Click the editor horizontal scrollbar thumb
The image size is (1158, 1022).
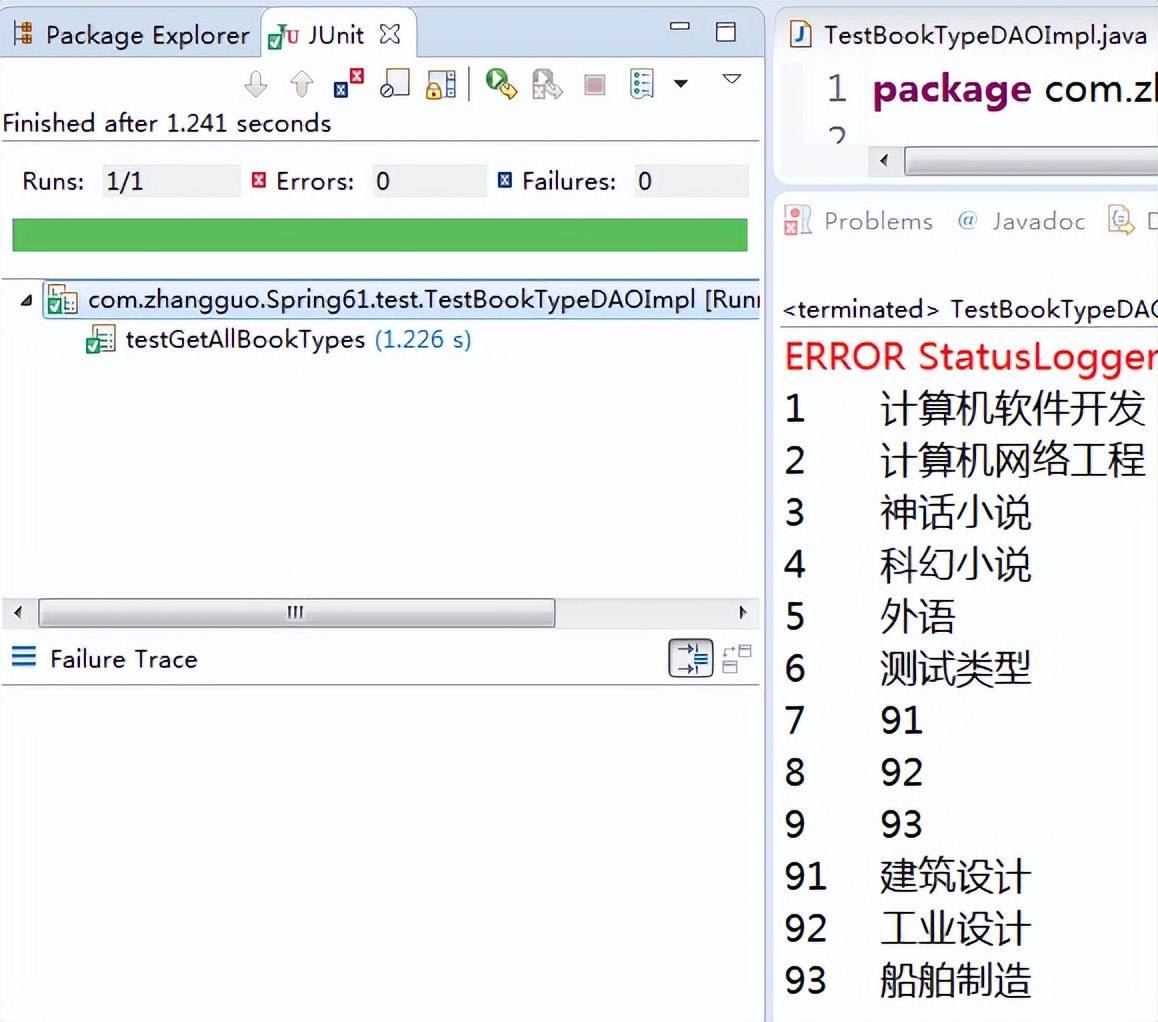pyautogui.click(x=1031, y=160)
